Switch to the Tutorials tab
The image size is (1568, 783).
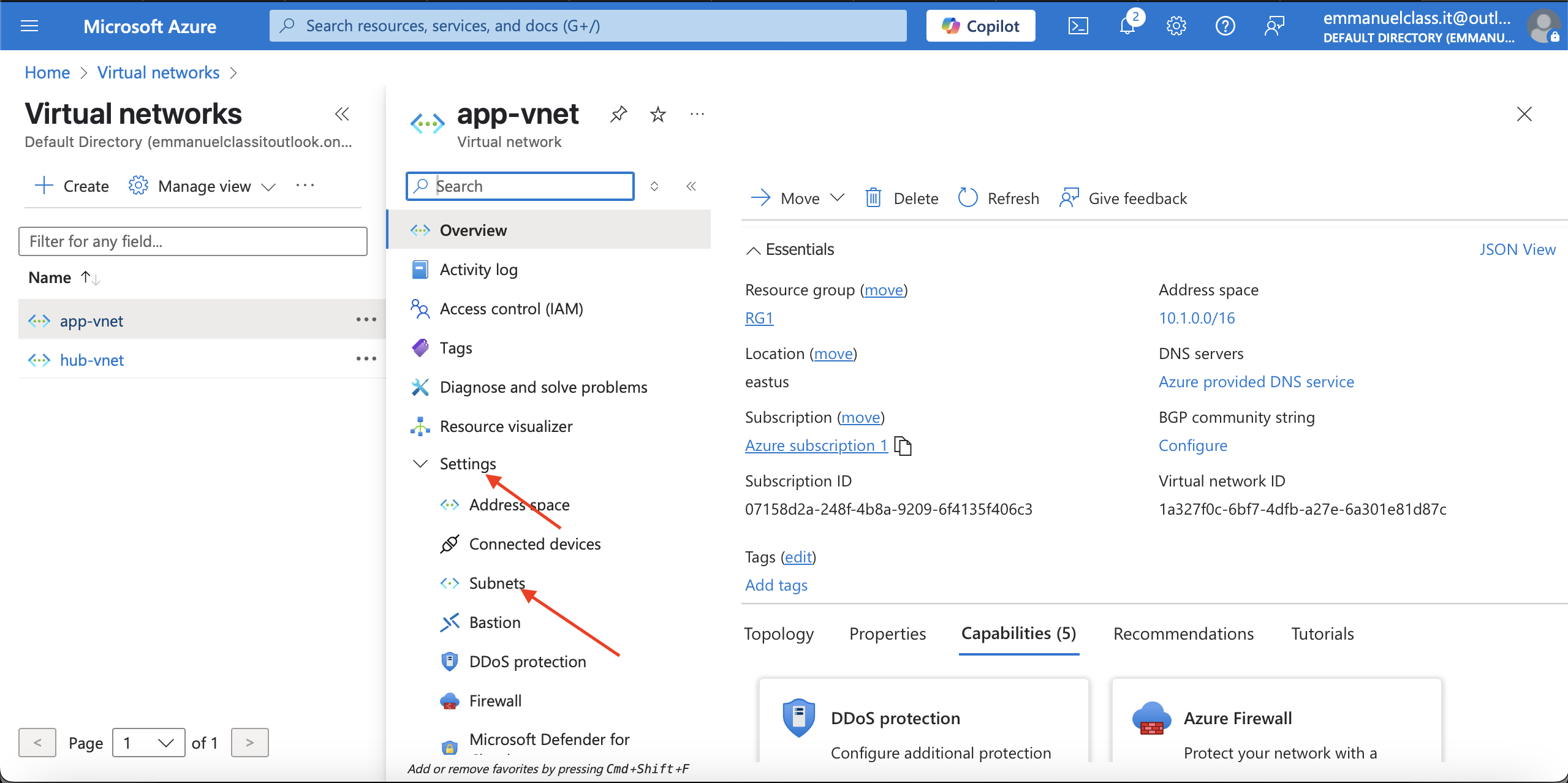coord(1322,634)
